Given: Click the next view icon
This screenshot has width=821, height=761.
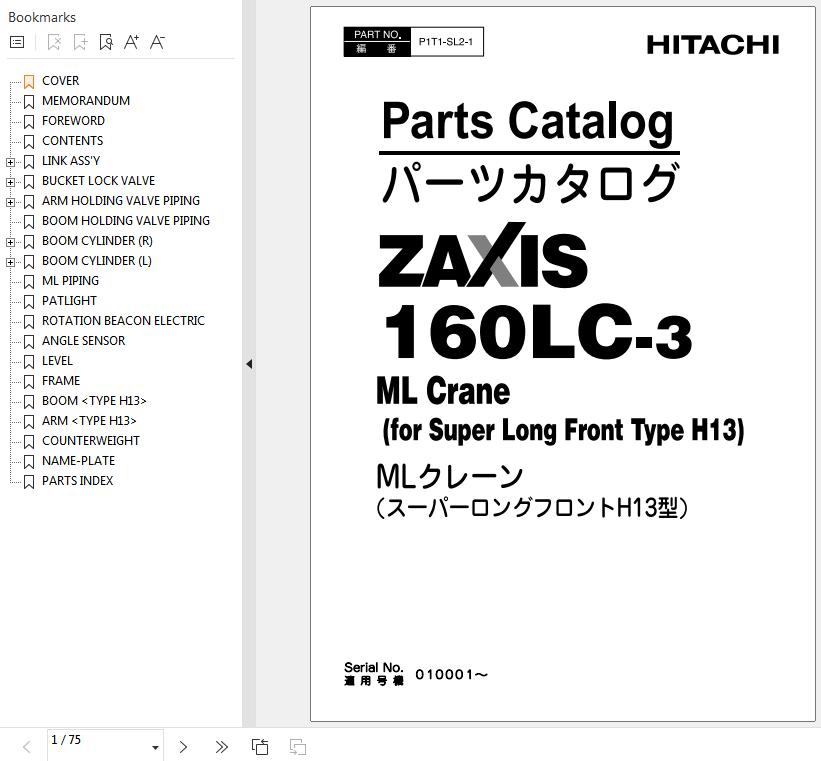Looking at the screenshot, I should click(298, 747).
